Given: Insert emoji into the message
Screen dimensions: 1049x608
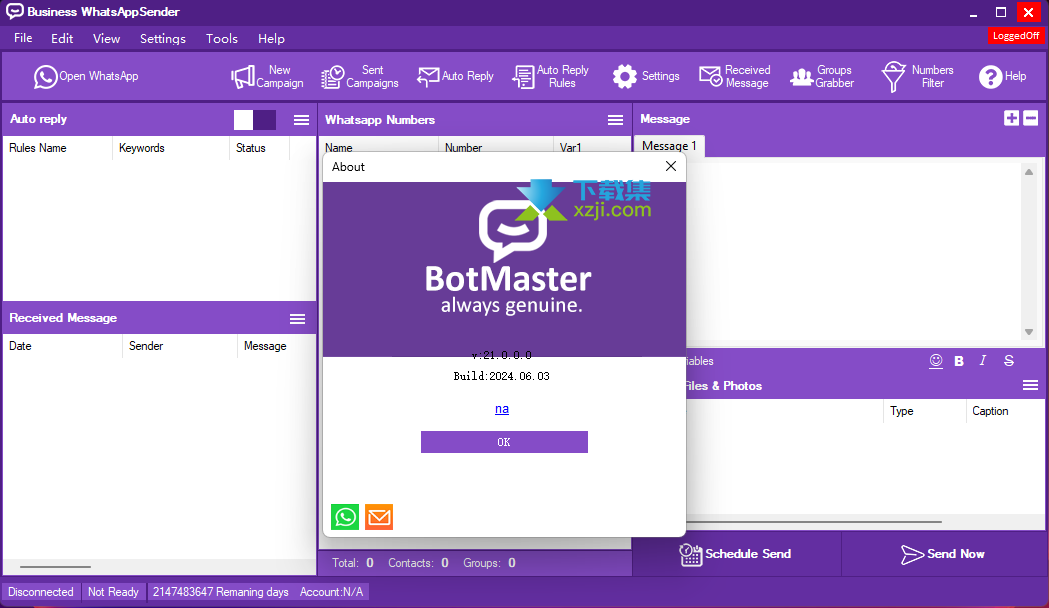Looking at the screenshot, I should point(936,361).
